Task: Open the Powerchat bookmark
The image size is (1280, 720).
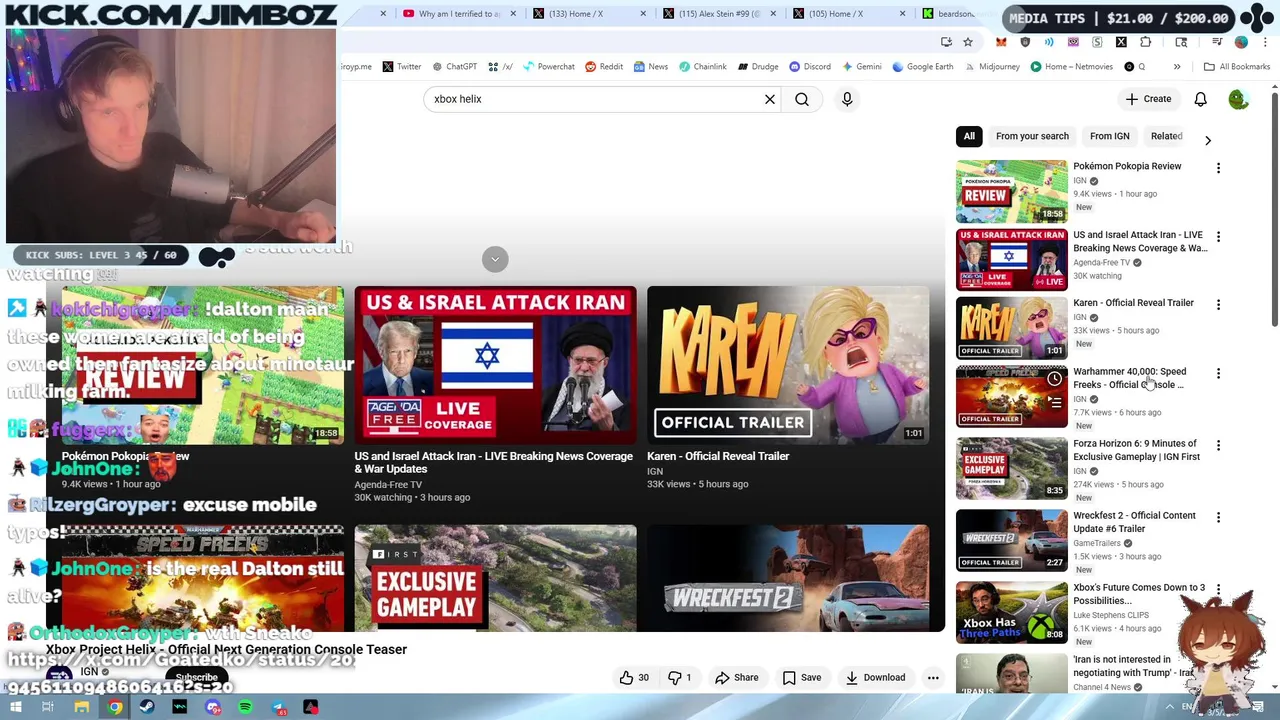Action: coord(549,67)
